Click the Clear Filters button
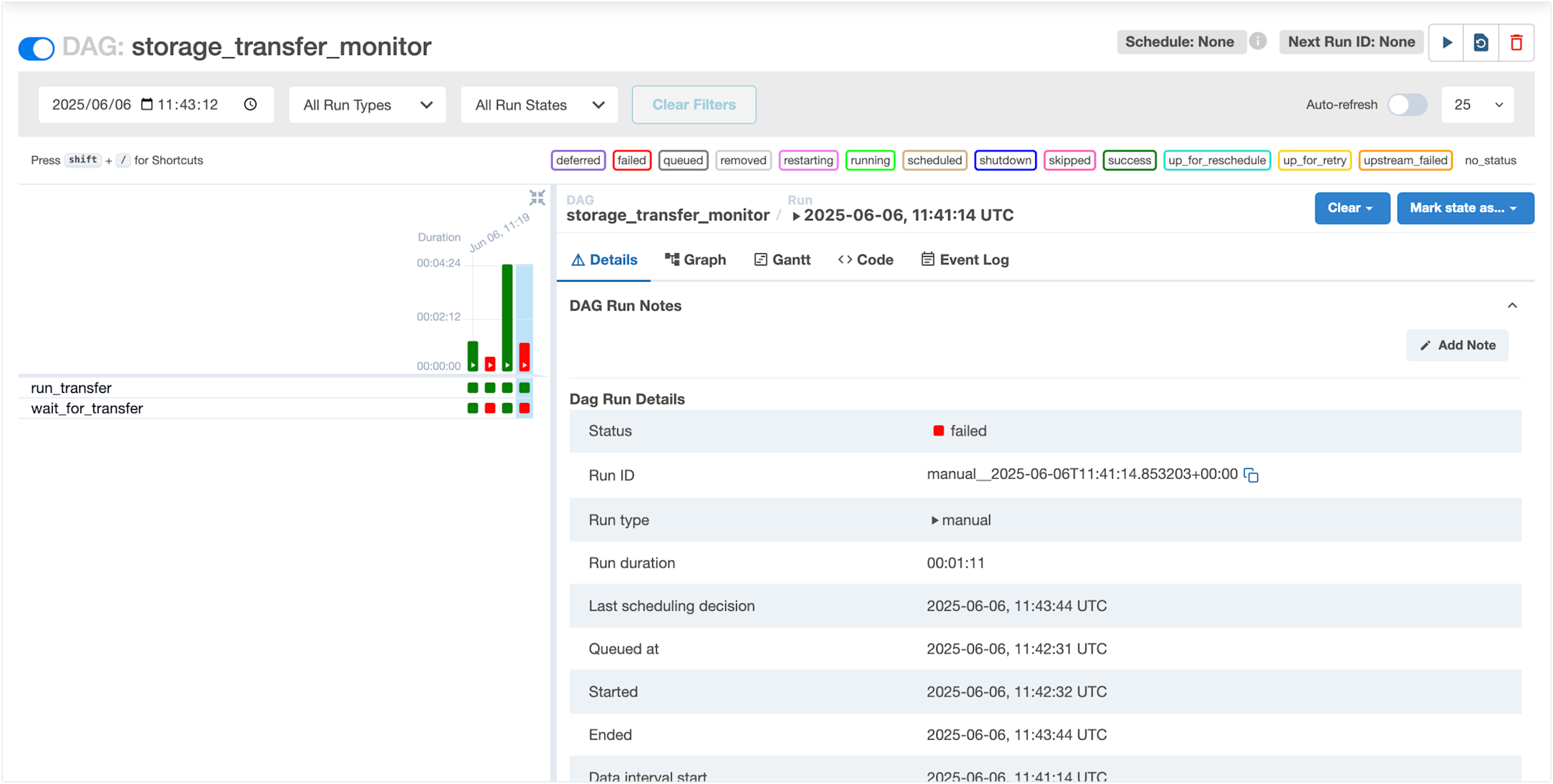 point(694,105)
